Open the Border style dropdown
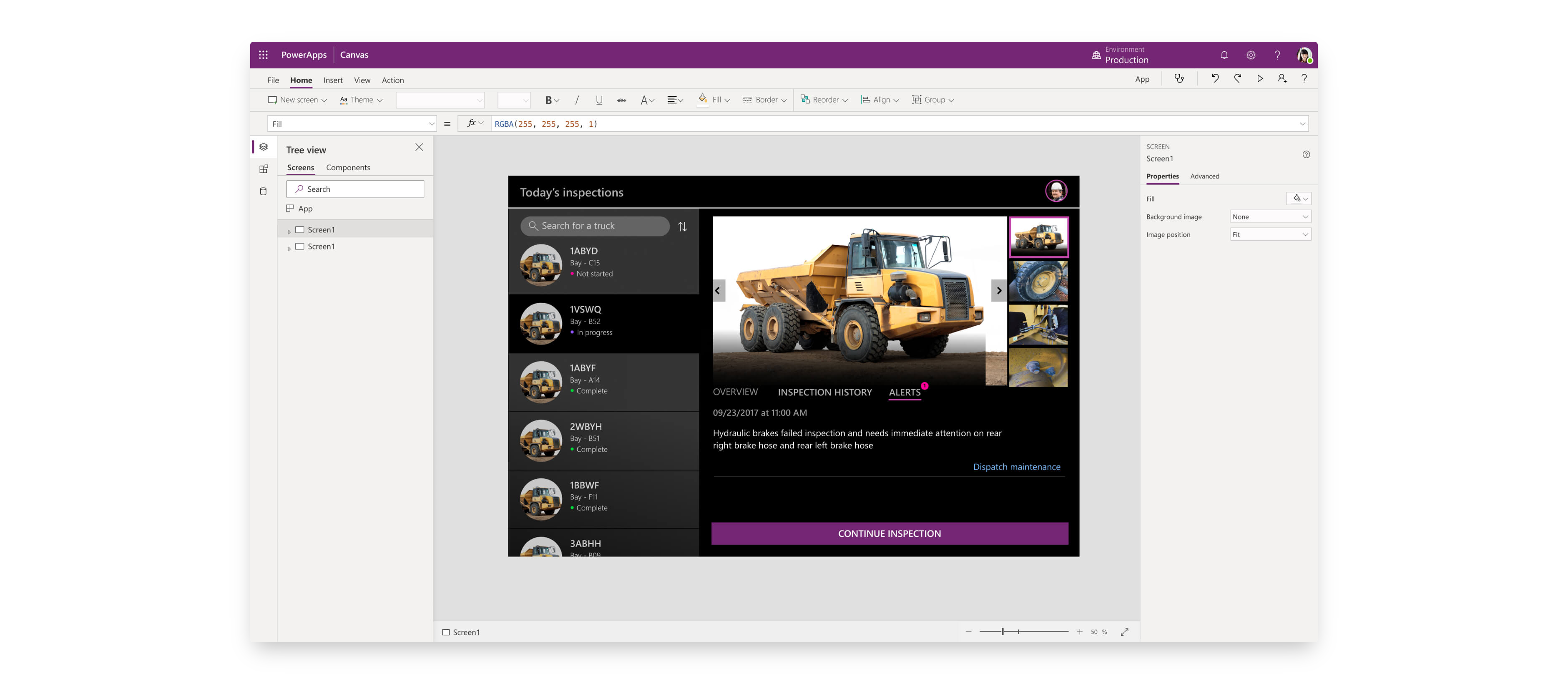The width and height of the screenshot is (1568, 684). [764, 100]
